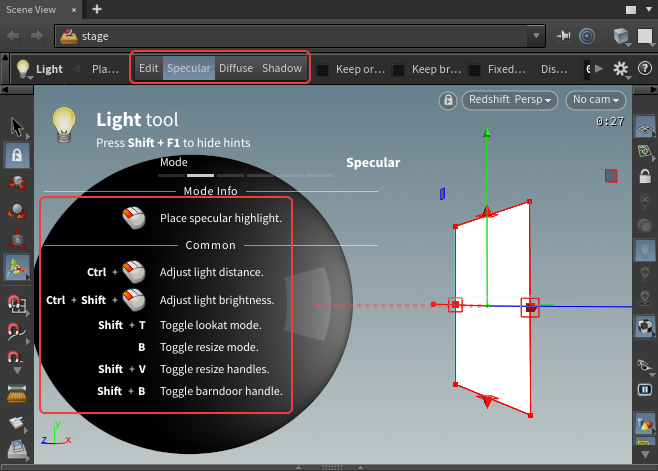
Task: Enable the Keep br... checkbox
Action: click(x=398, y=70)
